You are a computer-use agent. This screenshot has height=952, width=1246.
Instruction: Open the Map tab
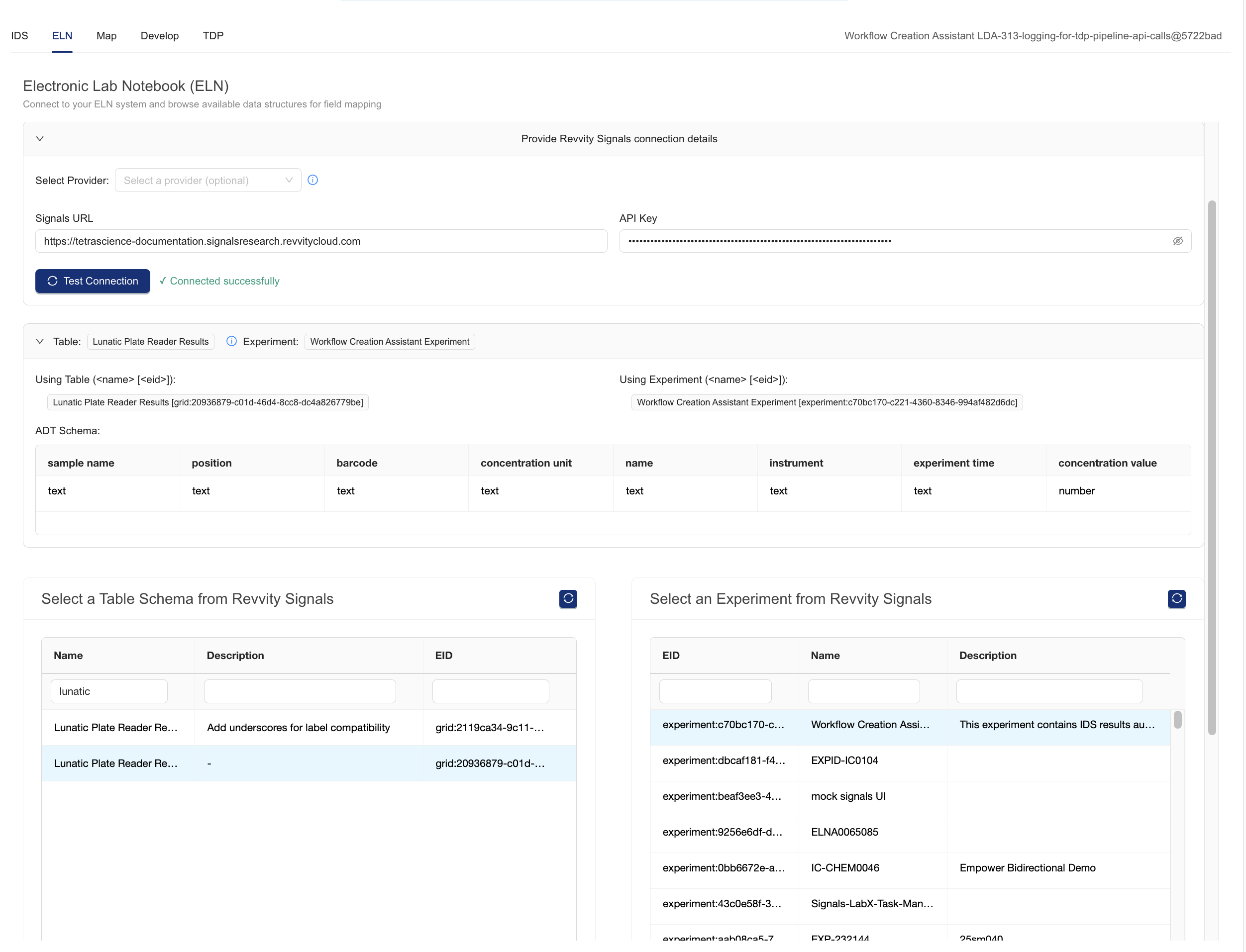(x=106, y=36)
